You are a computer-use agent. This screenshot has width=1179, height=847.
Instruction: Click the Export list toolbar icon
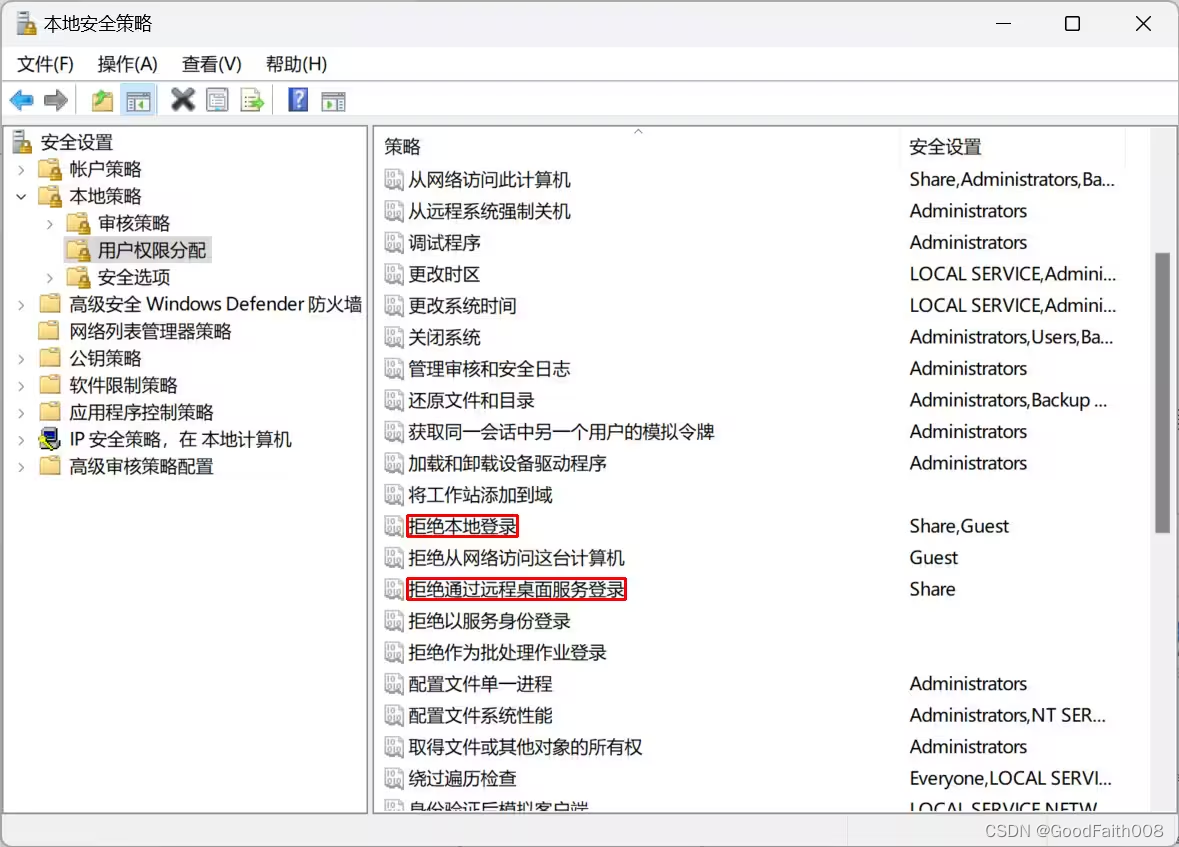point(253,100)
